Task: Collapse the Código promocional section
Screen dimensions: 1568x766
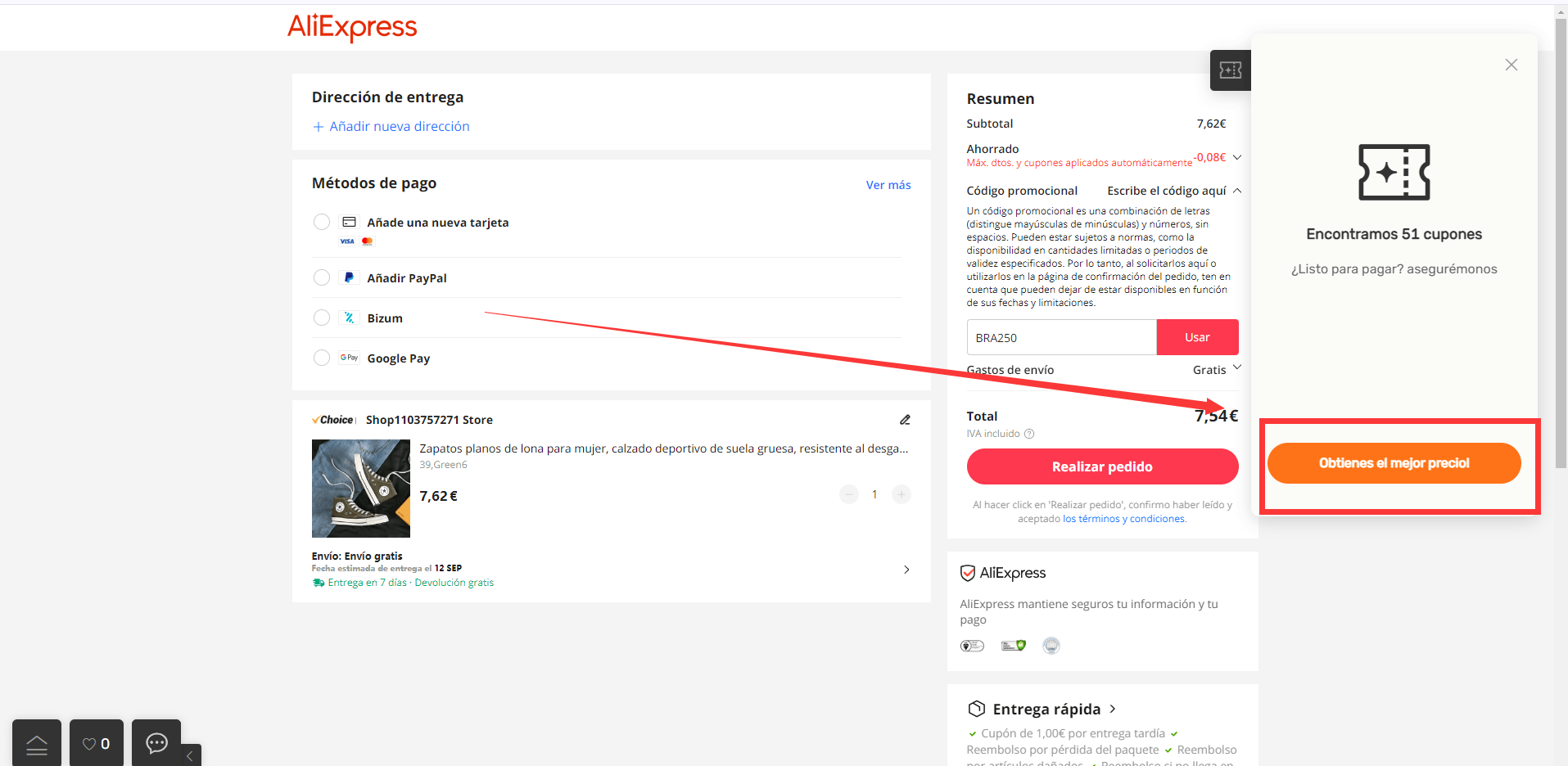Action: (x=1237, y=191)
